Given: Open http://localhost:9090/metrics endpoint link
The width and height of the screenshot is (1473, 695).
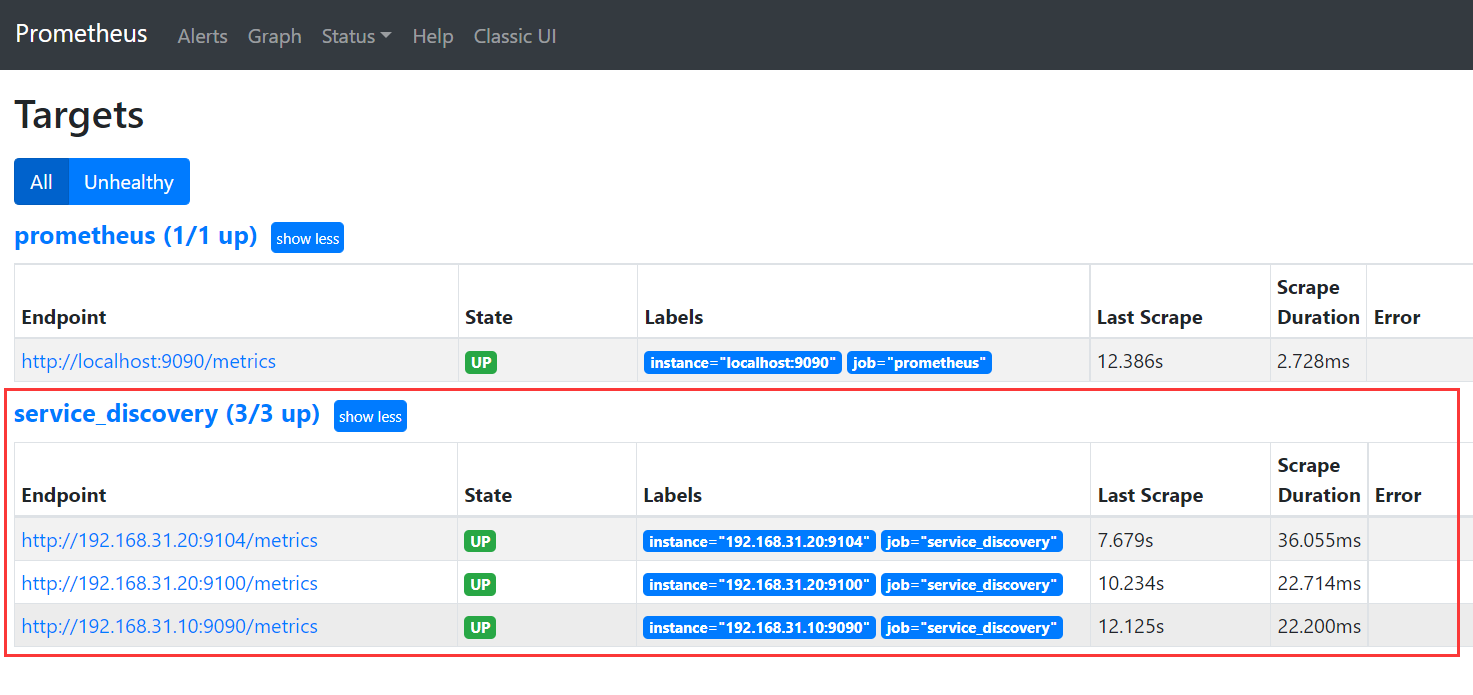Looking at the screenshot, I should pyautogui.click(x=149, y=361).
